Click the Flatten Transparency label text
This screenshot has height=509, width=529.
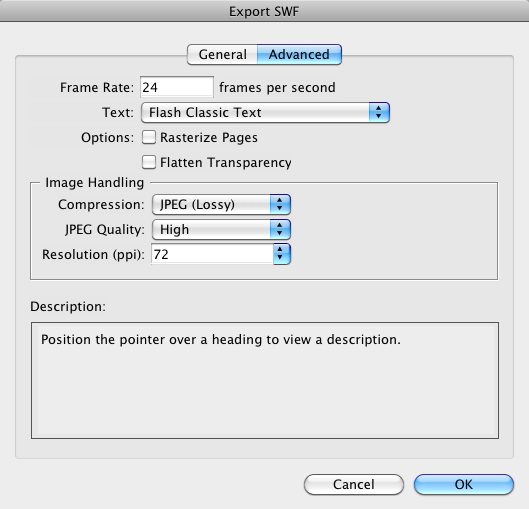click(226, 163)
